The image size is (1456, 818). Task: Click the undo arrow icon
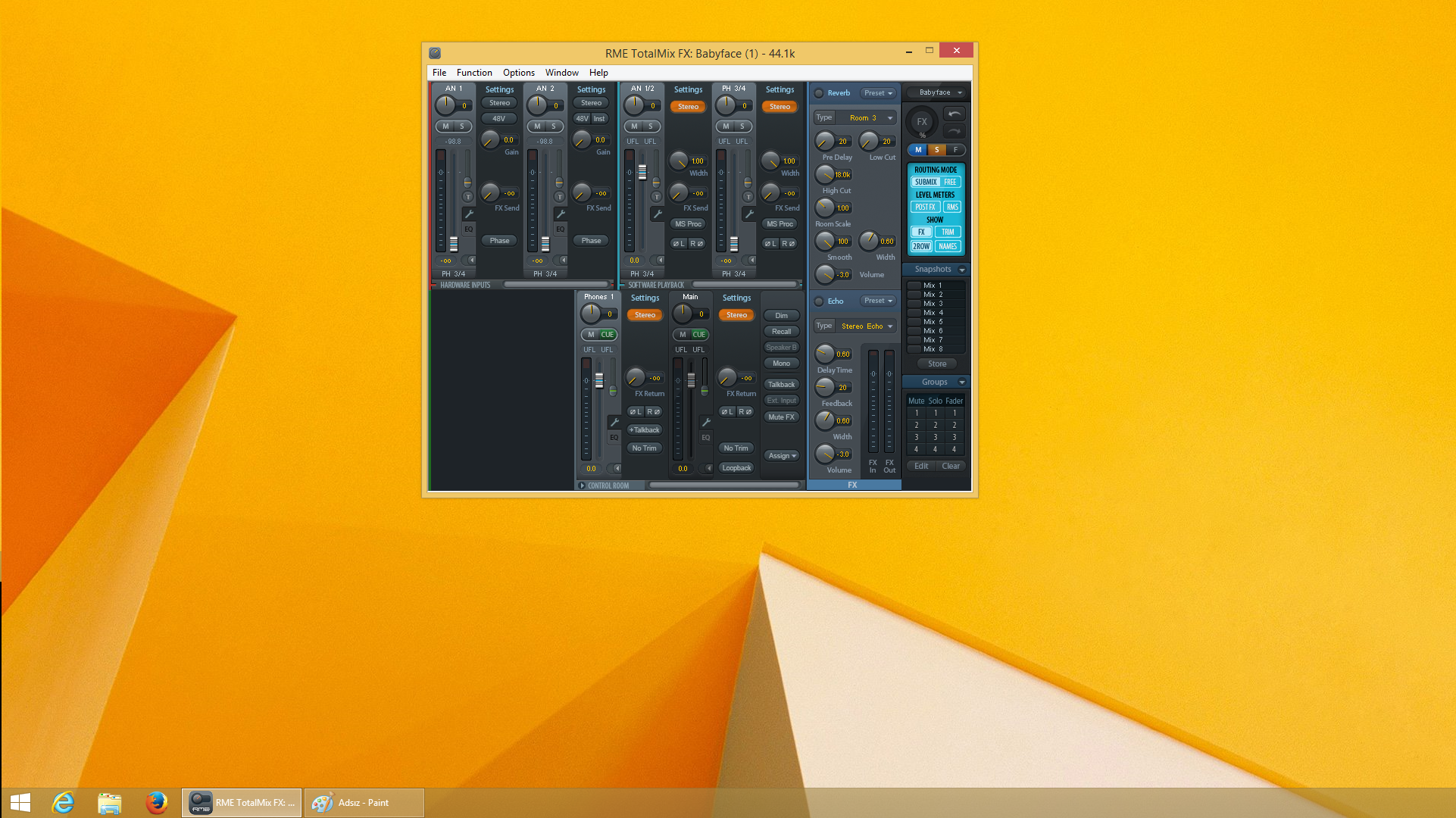click(955, 114)
